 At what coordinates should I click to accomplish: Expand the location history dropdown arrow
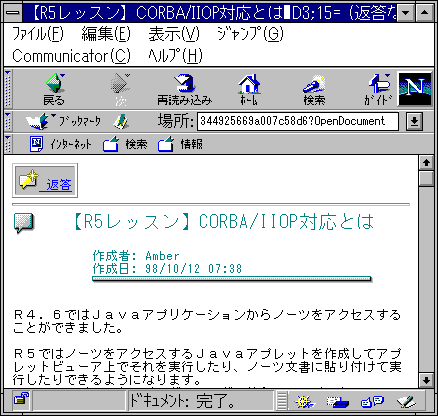click(x=414, y=121)
